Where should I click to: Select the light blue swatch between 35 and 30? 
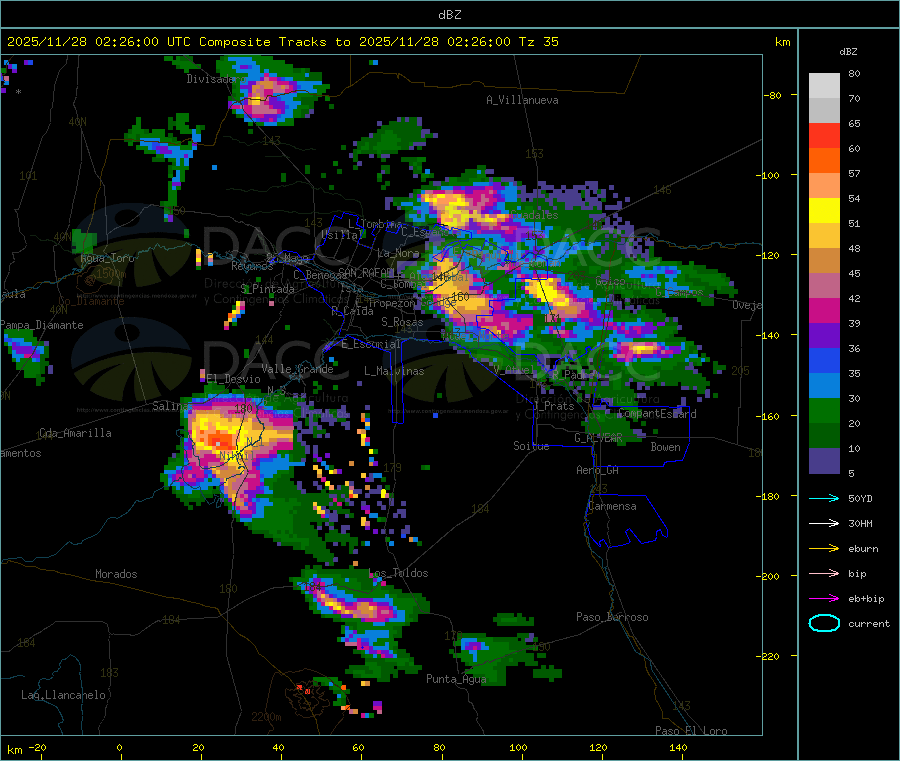[824, 386]
